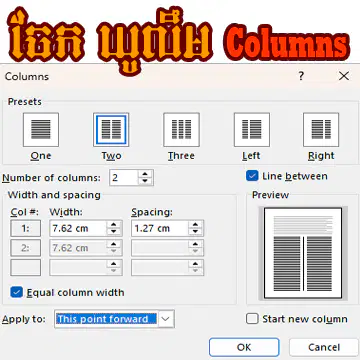Increase column 1 width with up arrow
Viewport: 360px width, 360px height.
point(114,225)
